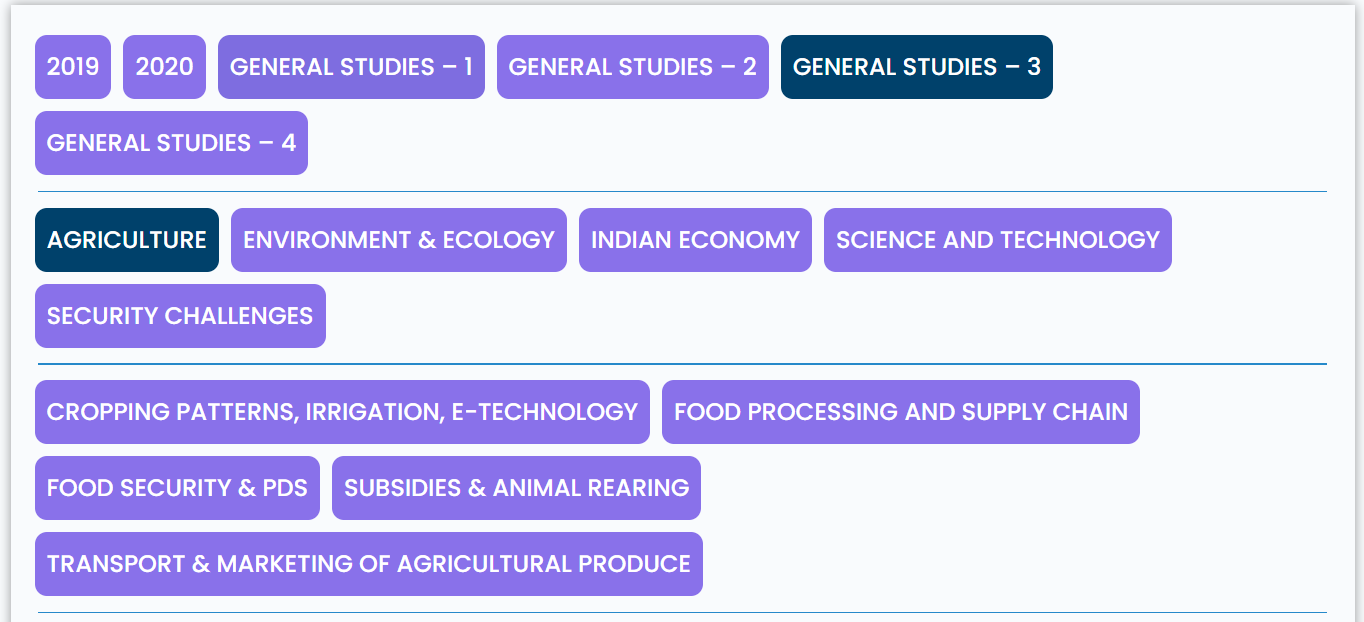Click the active General Studies – 3 tab
This screenshot has width=1364, height=622.
click(917, 67)
